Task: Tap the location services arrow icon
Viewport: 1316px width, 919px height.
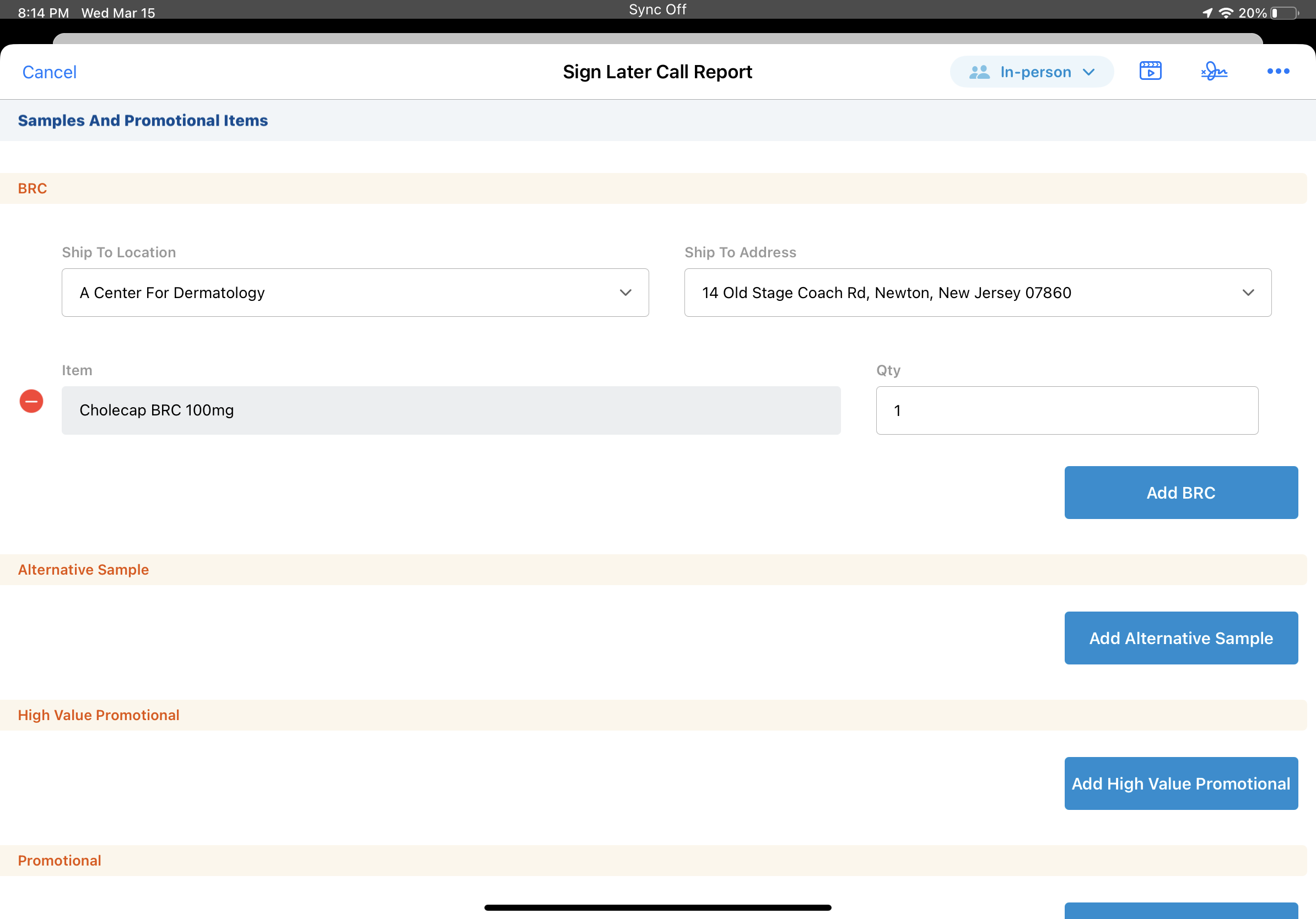Action: pos(1207,13)
